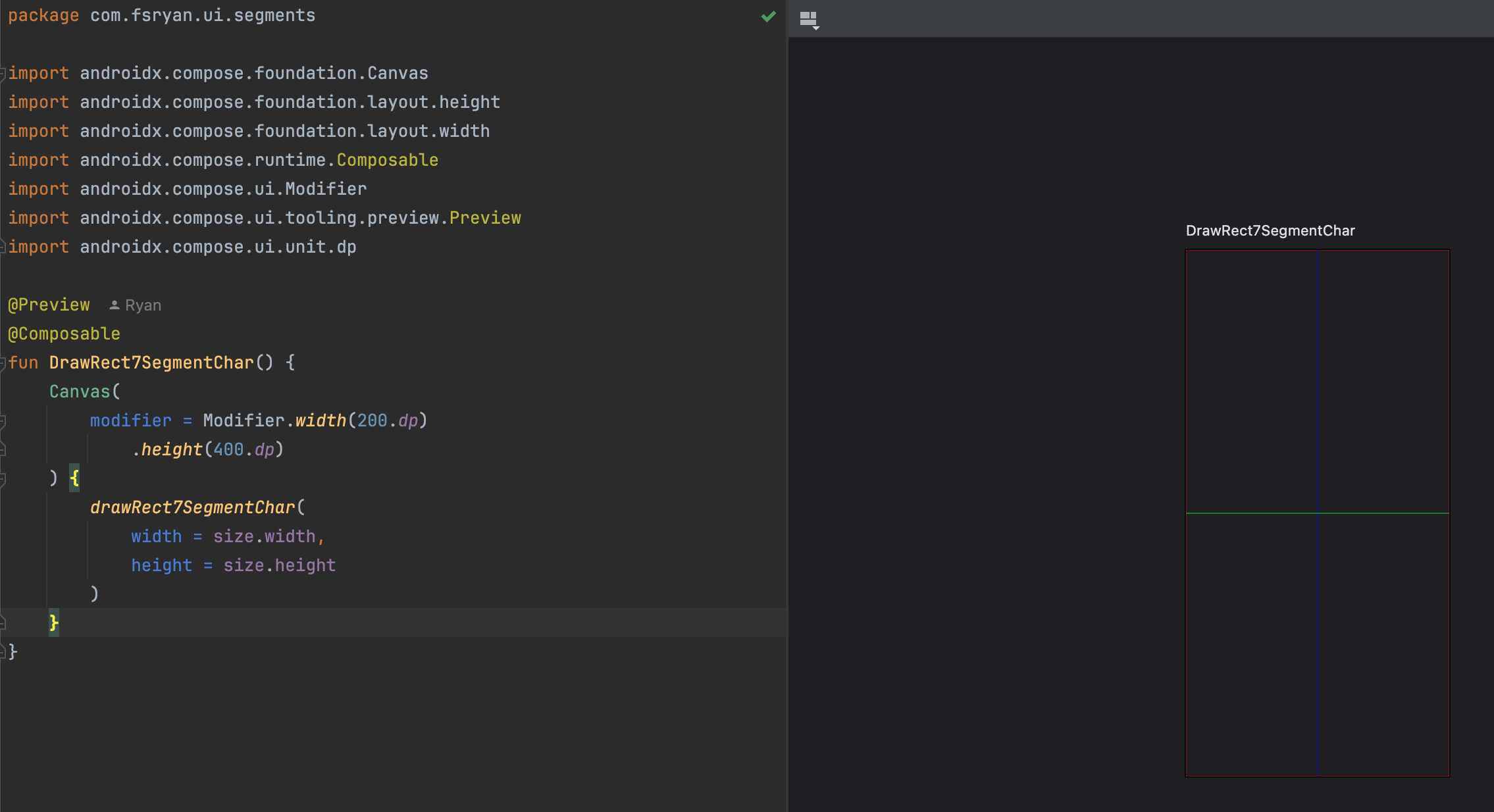Screen dimensions: 1494x812
Task: Click size.height argument value
Action: click(279, 565)
